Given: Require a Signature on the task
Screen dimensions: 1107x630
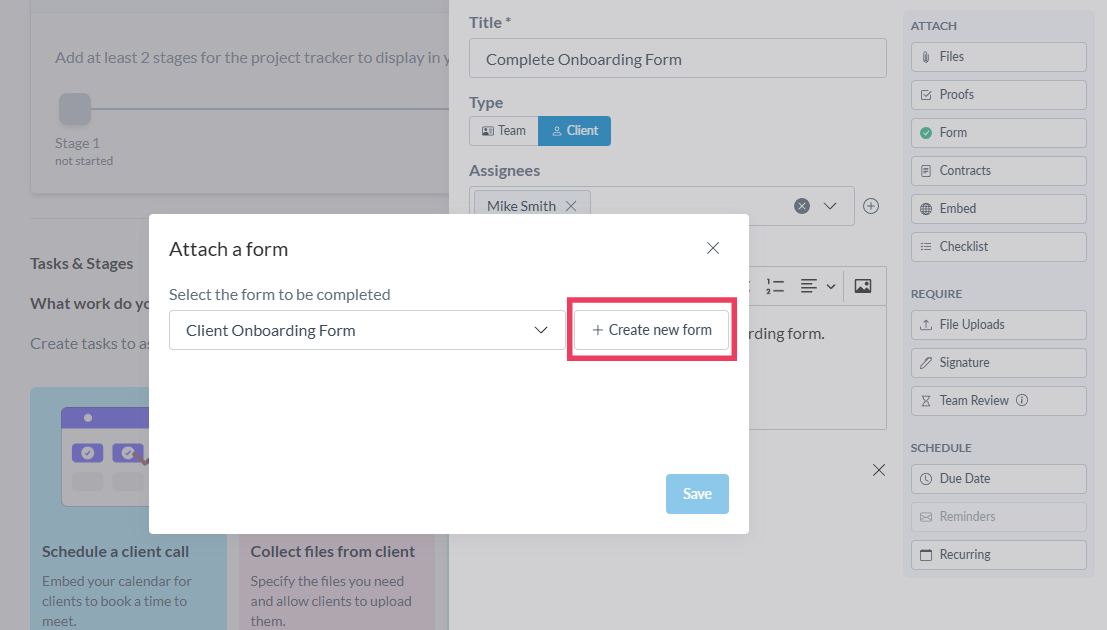Looking at the screenshot, I should [998, 363].
